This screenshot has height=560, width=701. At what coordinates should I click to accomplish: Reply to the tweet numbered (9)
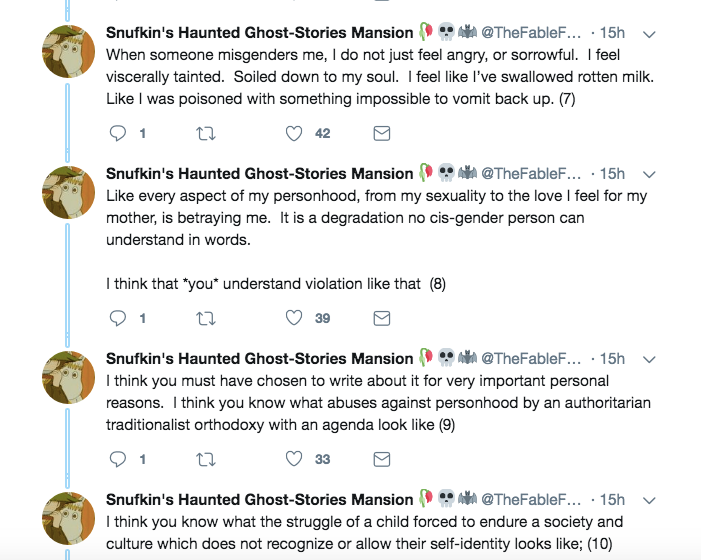(x=118, y=459)
